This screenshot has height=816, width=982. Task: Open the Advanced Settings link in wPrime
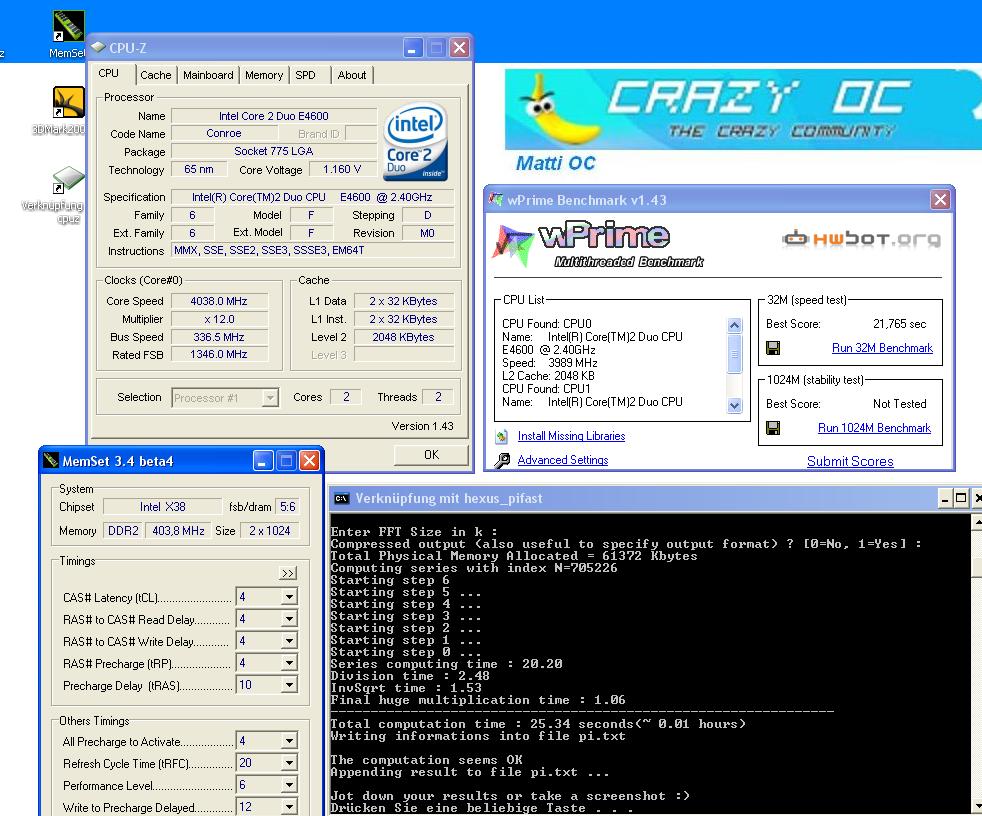(562, 460)
